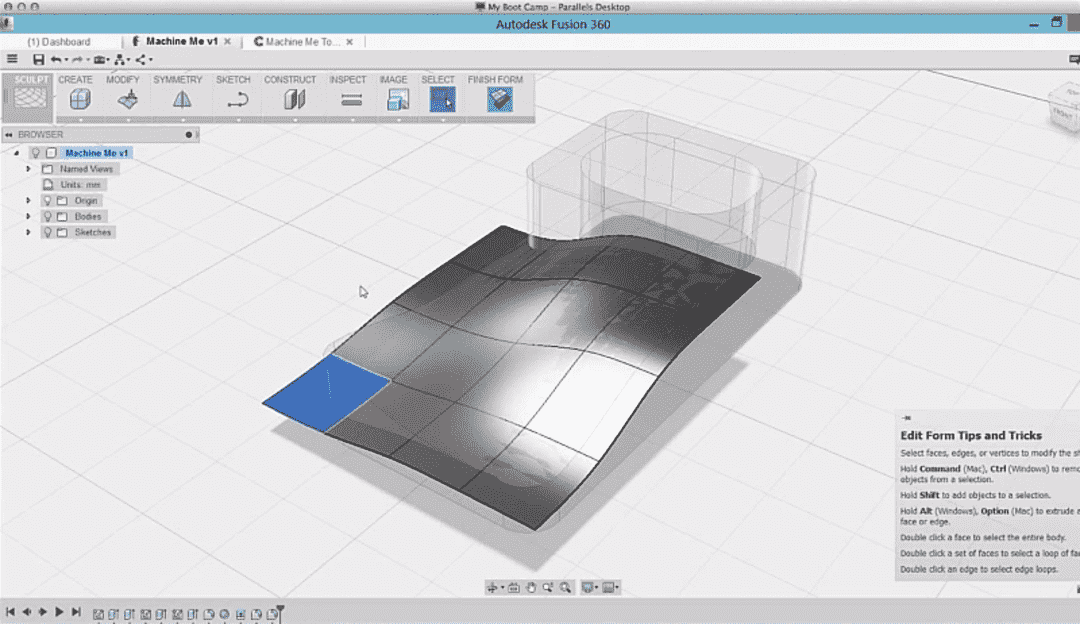Hide the Sketches folder with its bulb icon
The height and width of the screenshot is (624, 1080).
(46, 231)
